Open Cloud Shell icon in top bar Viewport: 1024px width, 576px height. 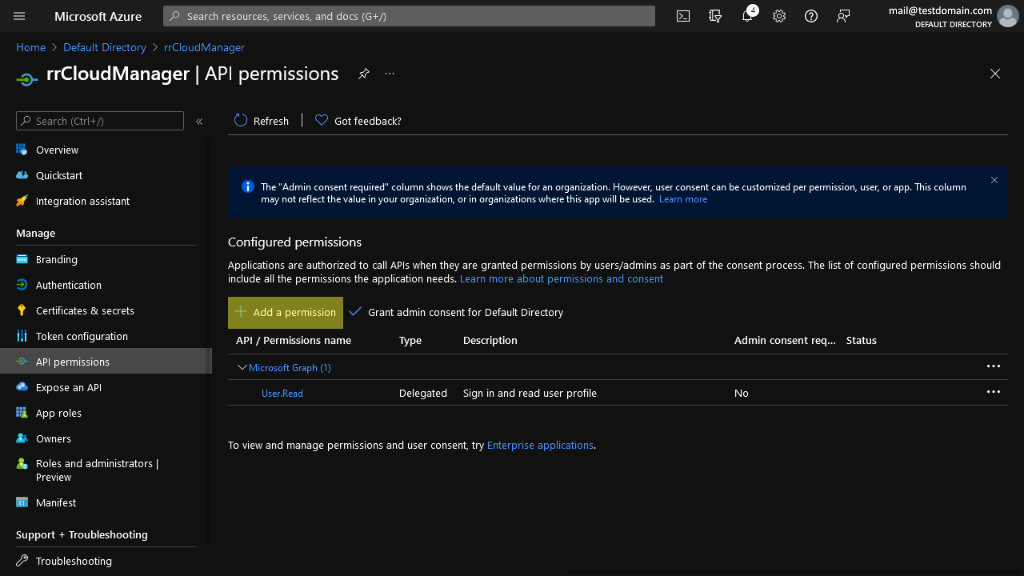(x=683, y=16)
